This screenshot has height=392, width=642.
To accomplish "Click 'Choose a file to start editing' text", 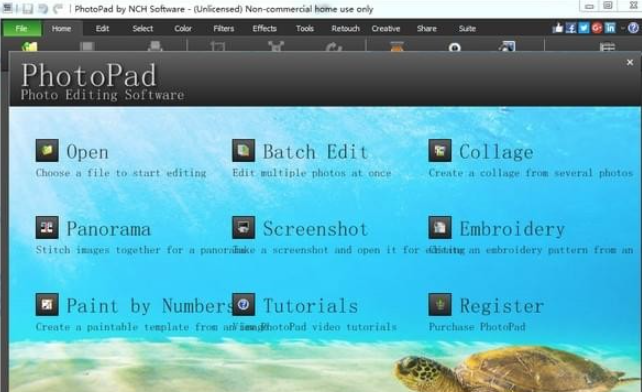I will tap(121, 173).
